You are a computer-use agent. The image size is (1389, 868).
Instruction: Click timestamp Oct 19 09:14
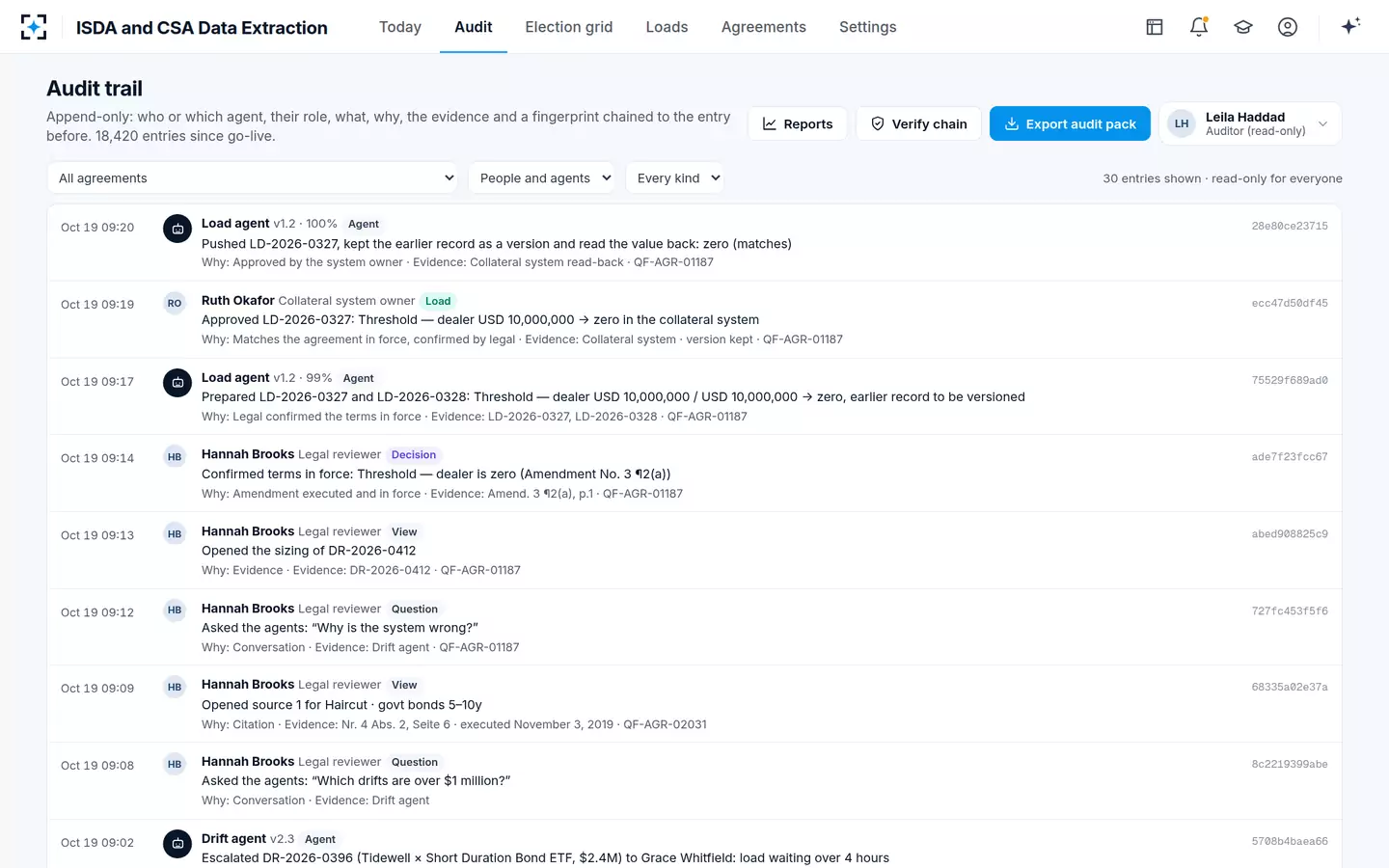coord(97,458)
